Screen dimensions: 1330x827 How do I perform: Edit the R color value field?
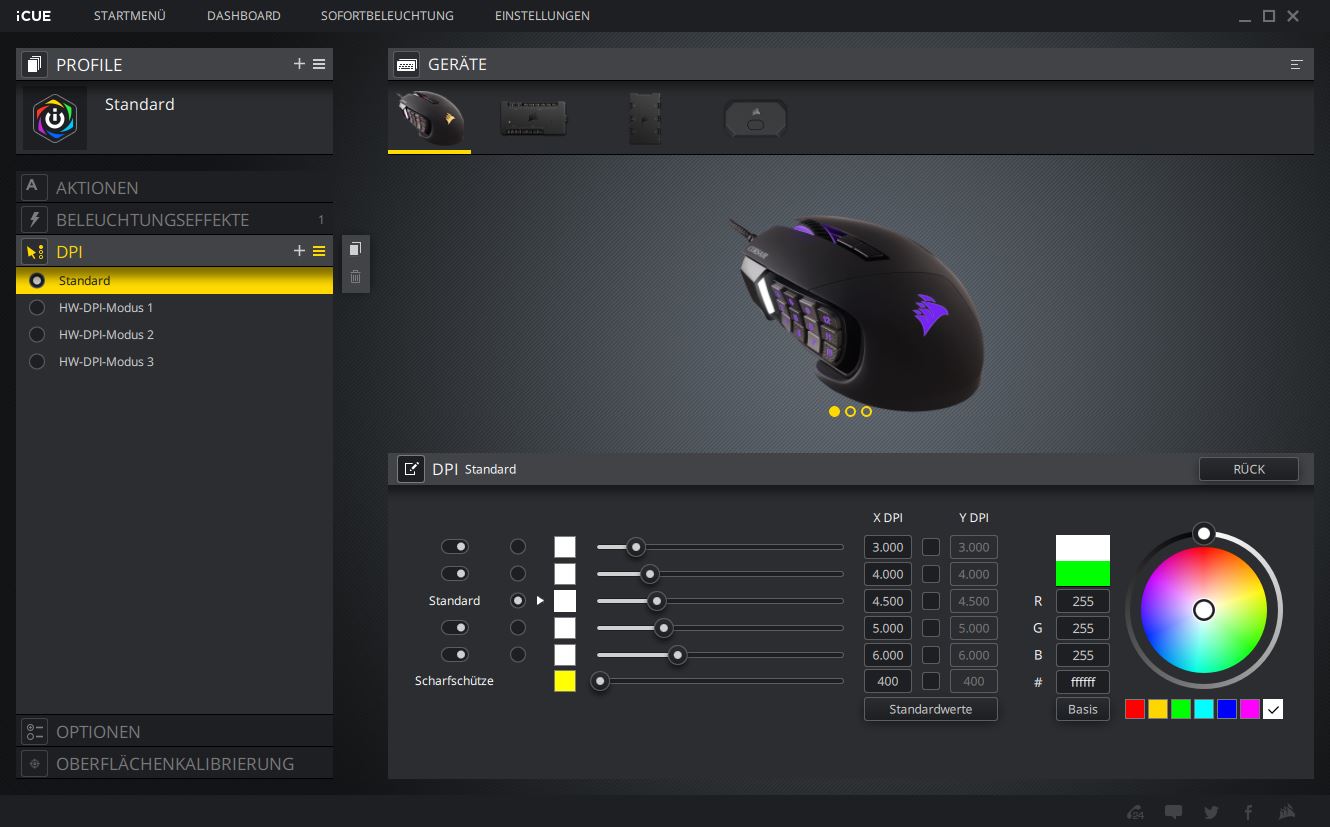click(x=1083, y=601)
